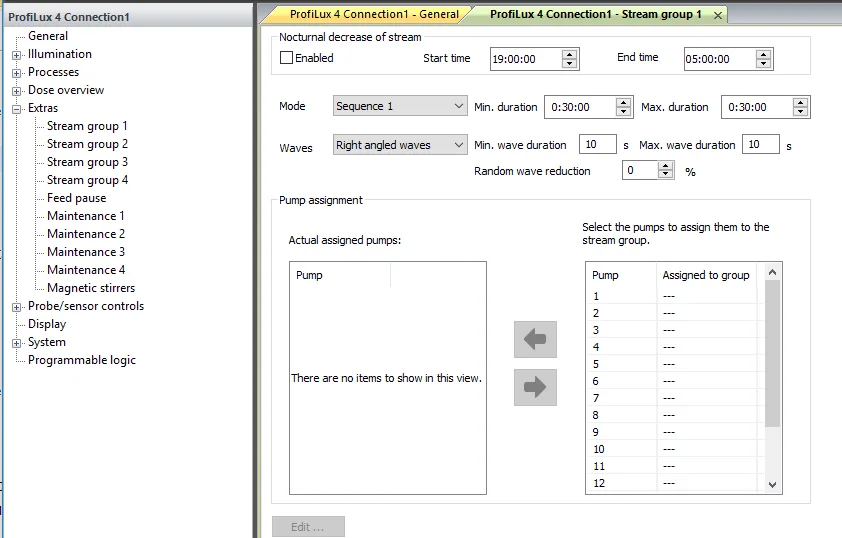Open Maintenance 2 in the tree
The height and width of the screenshot is (538, 842).
[86, 234]
